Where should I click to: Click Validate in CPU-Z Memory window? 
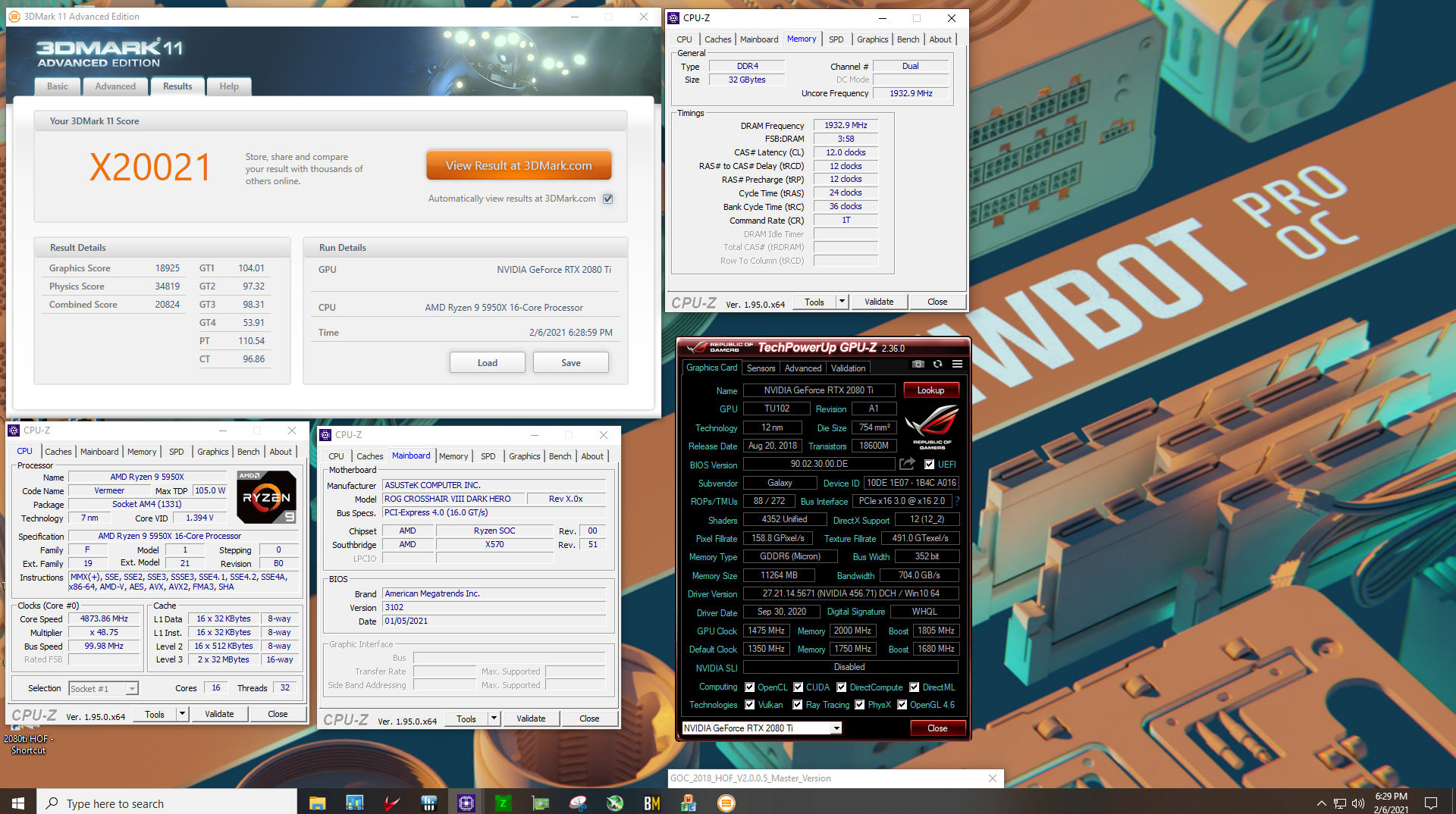click(x=879, y=302)
